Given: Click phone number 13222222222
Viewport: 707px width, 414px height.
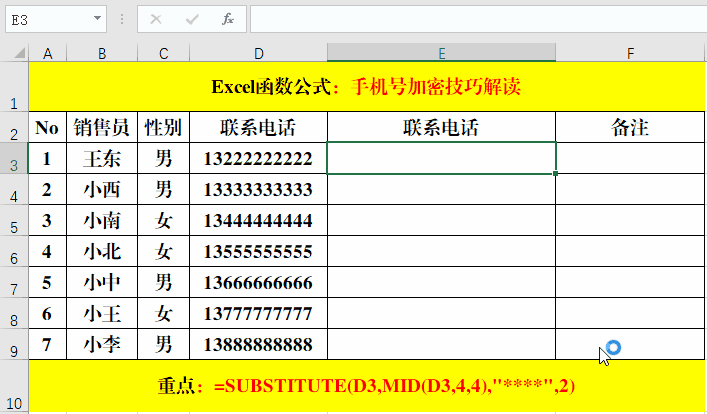Looking at the screenshot, I should pos(258,158).
